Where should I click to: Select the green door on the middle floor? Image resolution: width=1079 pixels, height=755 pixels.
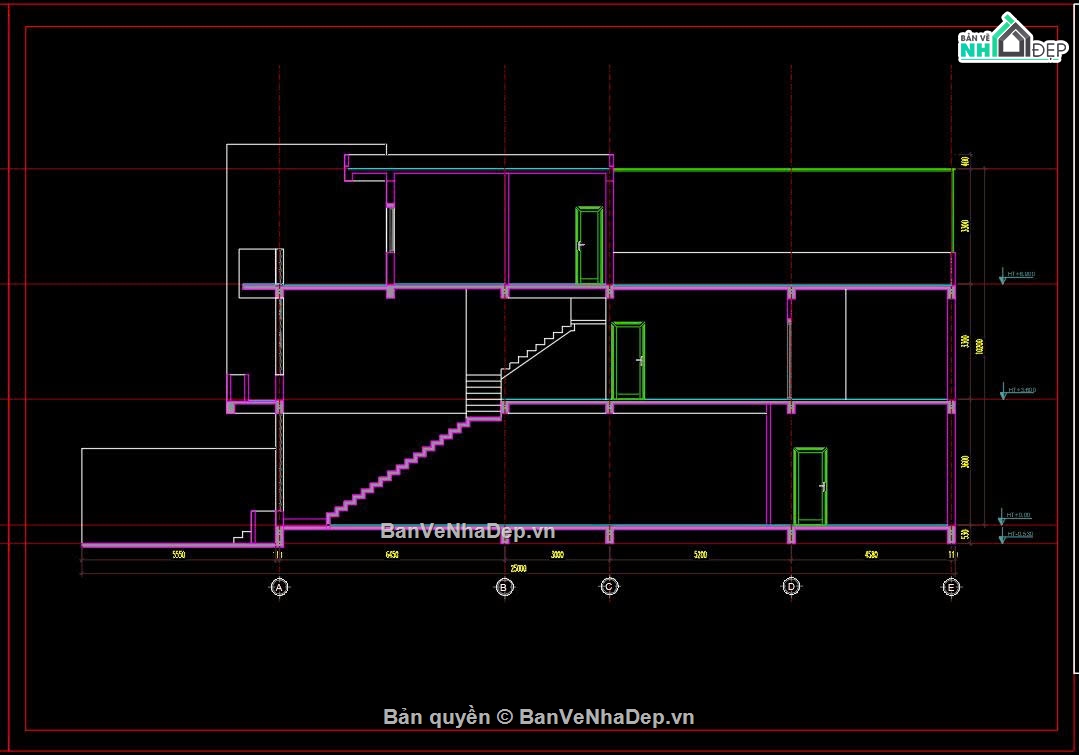[x=628, y=360]
